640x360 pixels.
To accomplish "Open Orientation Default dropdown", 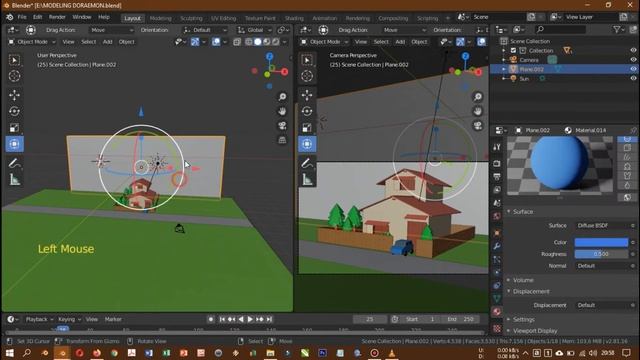I will coord(205,30).
